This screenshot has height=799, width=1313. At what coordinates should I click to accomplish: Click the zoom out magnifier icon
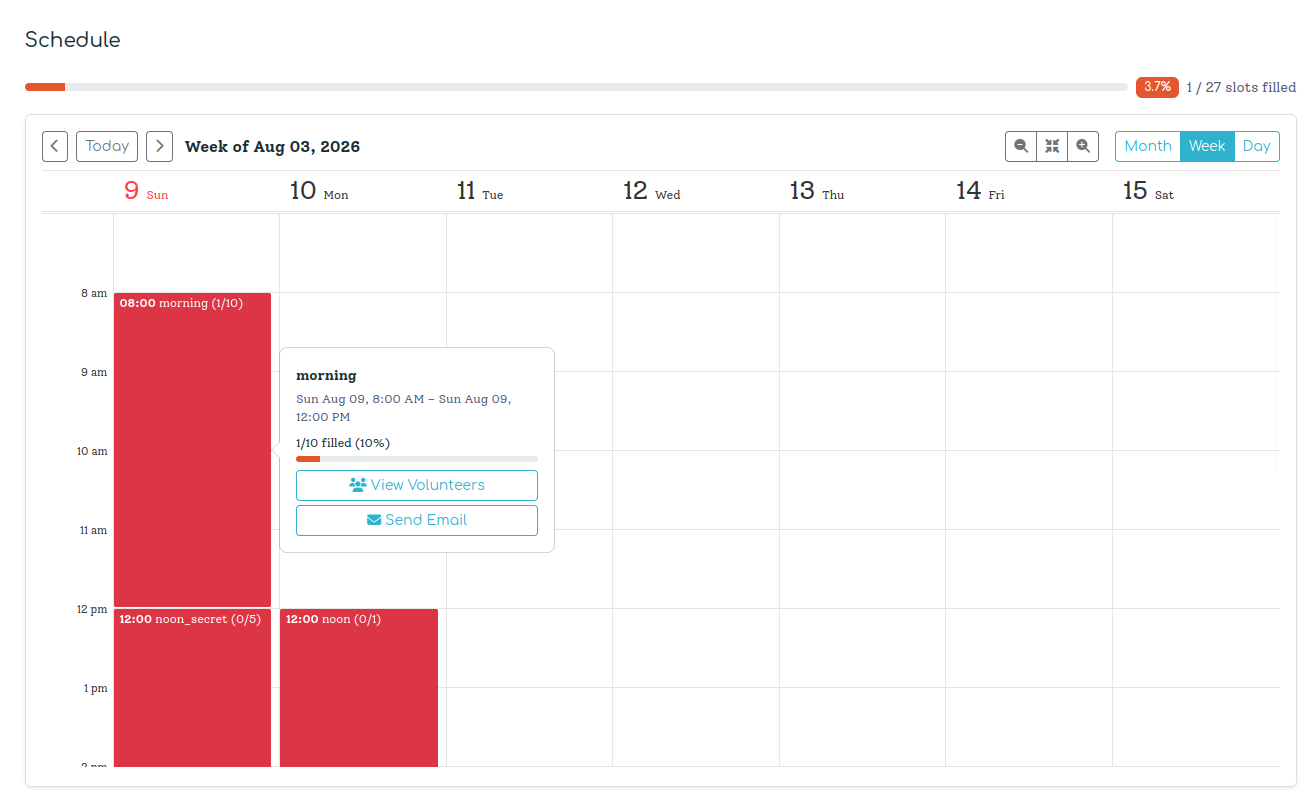pos(1020,146)
